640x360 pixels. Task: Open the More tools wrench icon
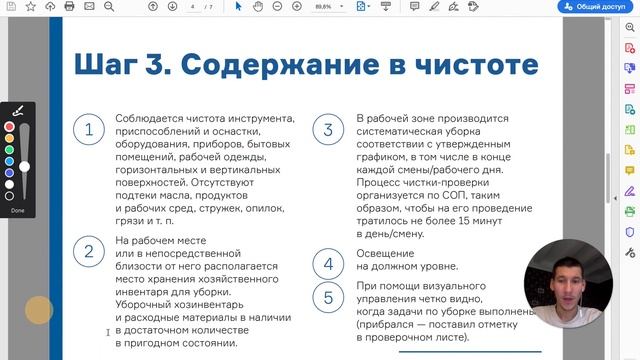click(630, 253)
